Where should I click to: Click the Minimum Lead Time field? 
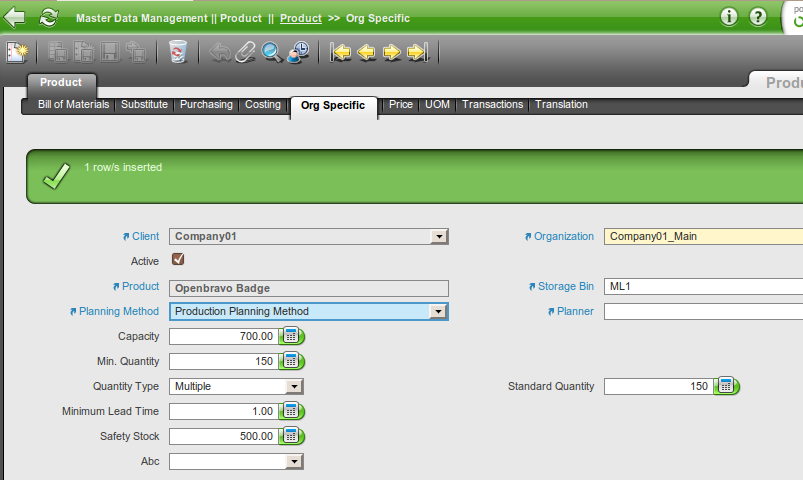224,411
